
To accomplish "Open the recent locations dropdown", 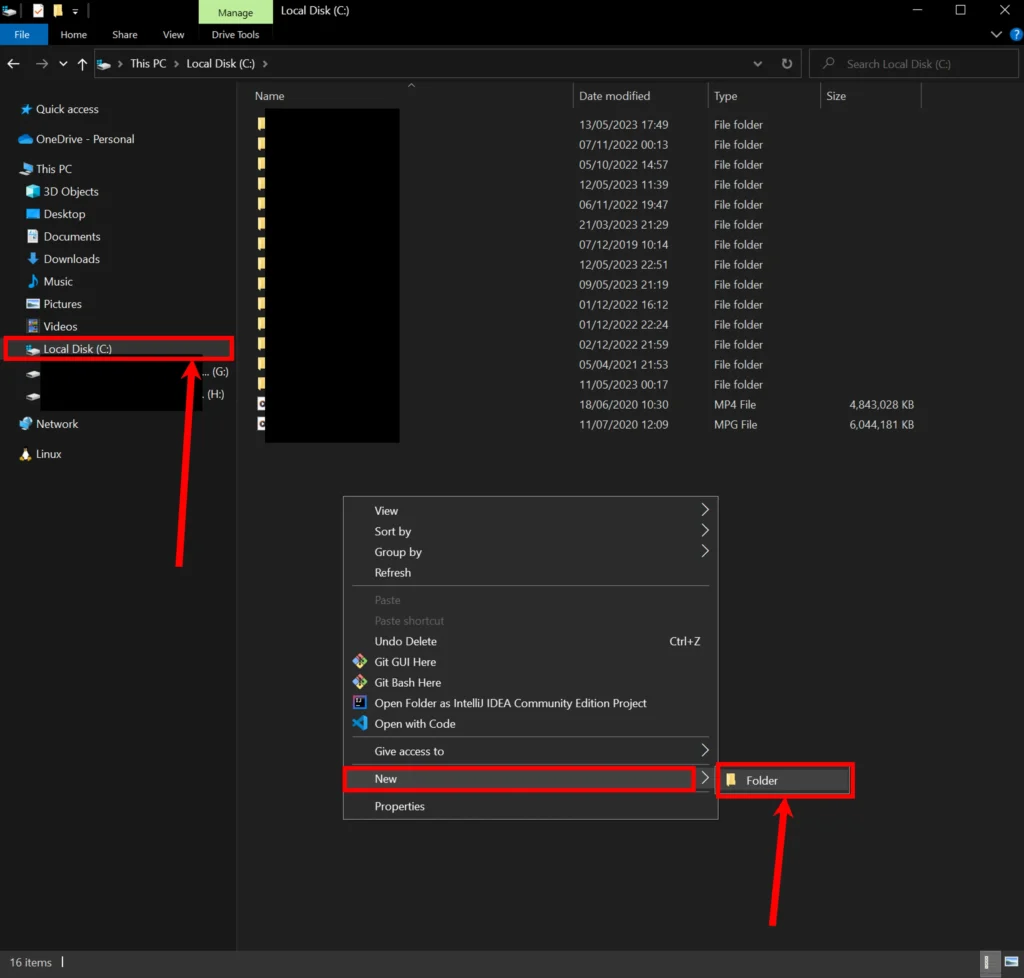I will click(63, 64).
